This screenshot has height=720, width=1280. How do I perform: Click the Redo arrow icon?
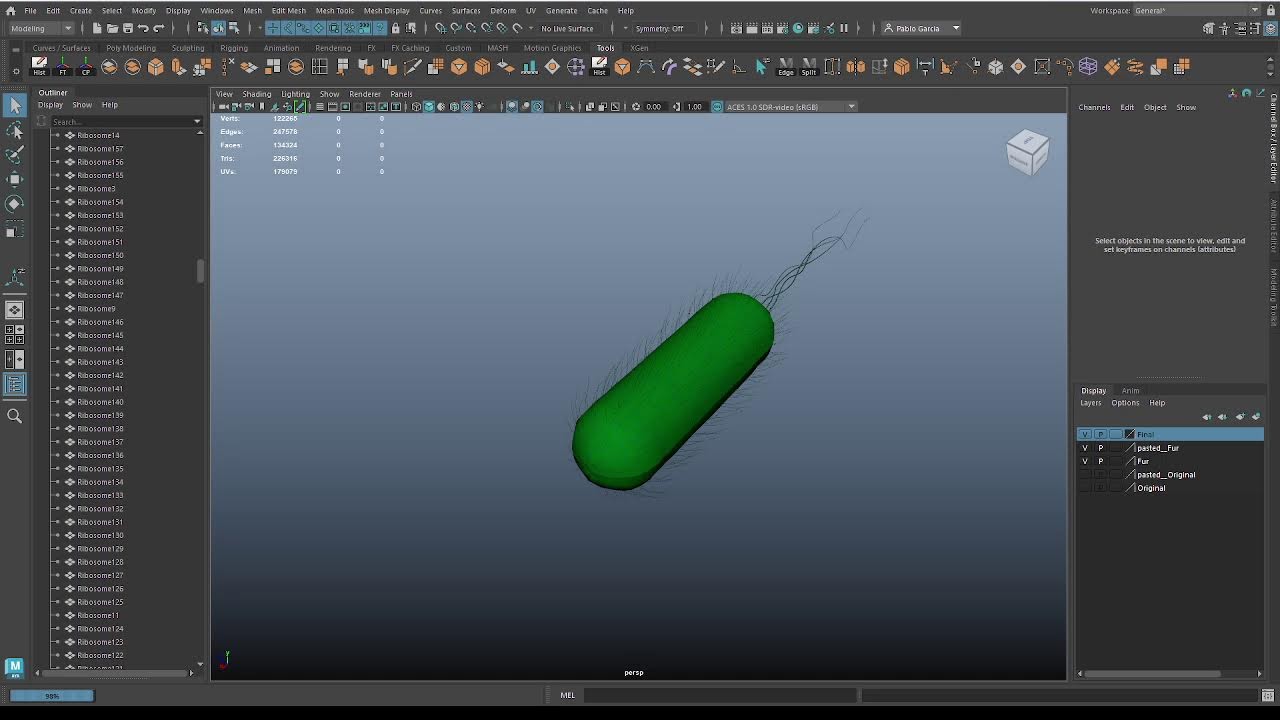[x=159, y=28]
